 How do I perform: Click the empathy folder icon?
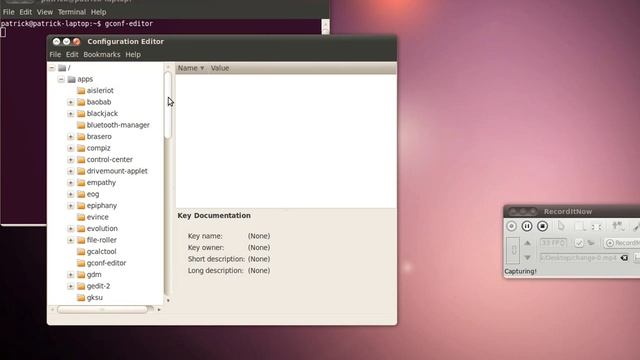[81, 182]
